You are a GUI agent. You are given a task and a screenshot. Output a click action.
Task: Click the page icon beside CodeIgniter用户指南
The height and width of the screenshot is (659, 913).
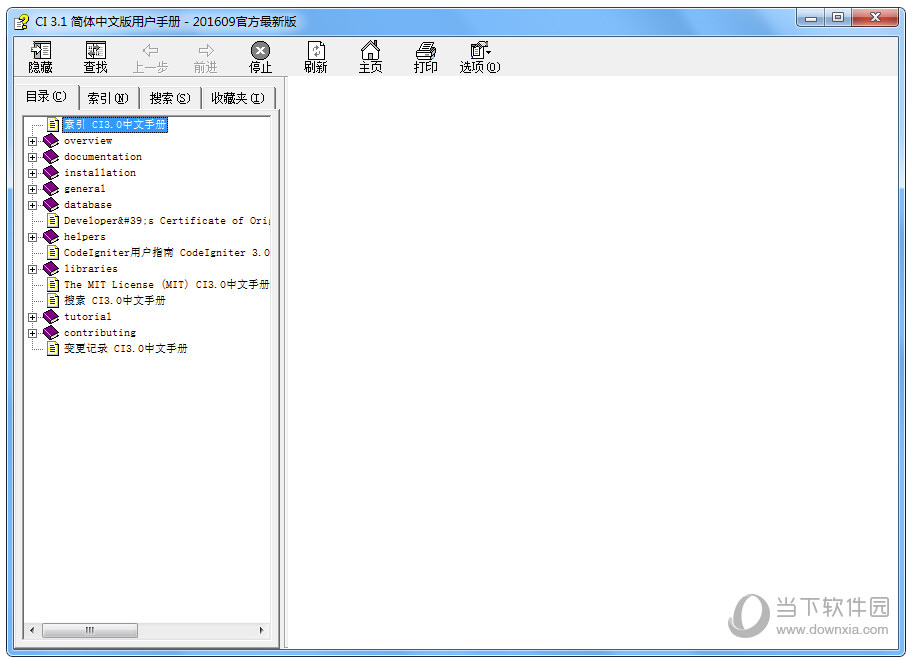point(53,253)
